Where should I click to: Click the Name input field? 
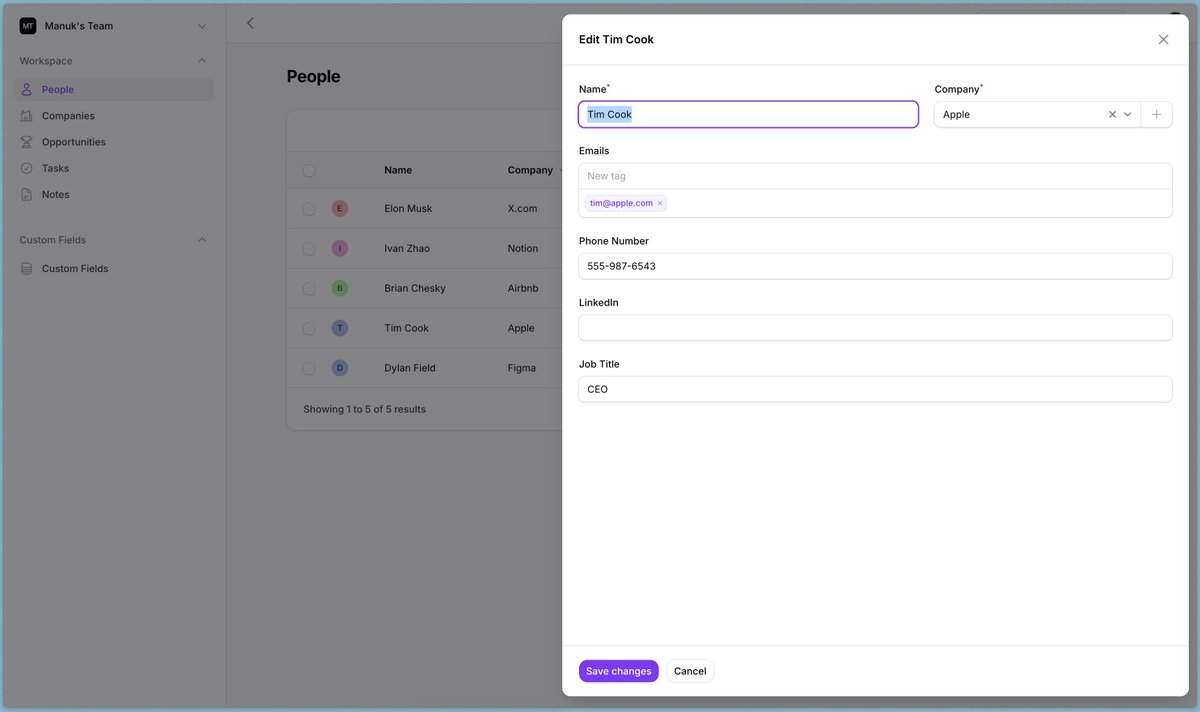748,114
